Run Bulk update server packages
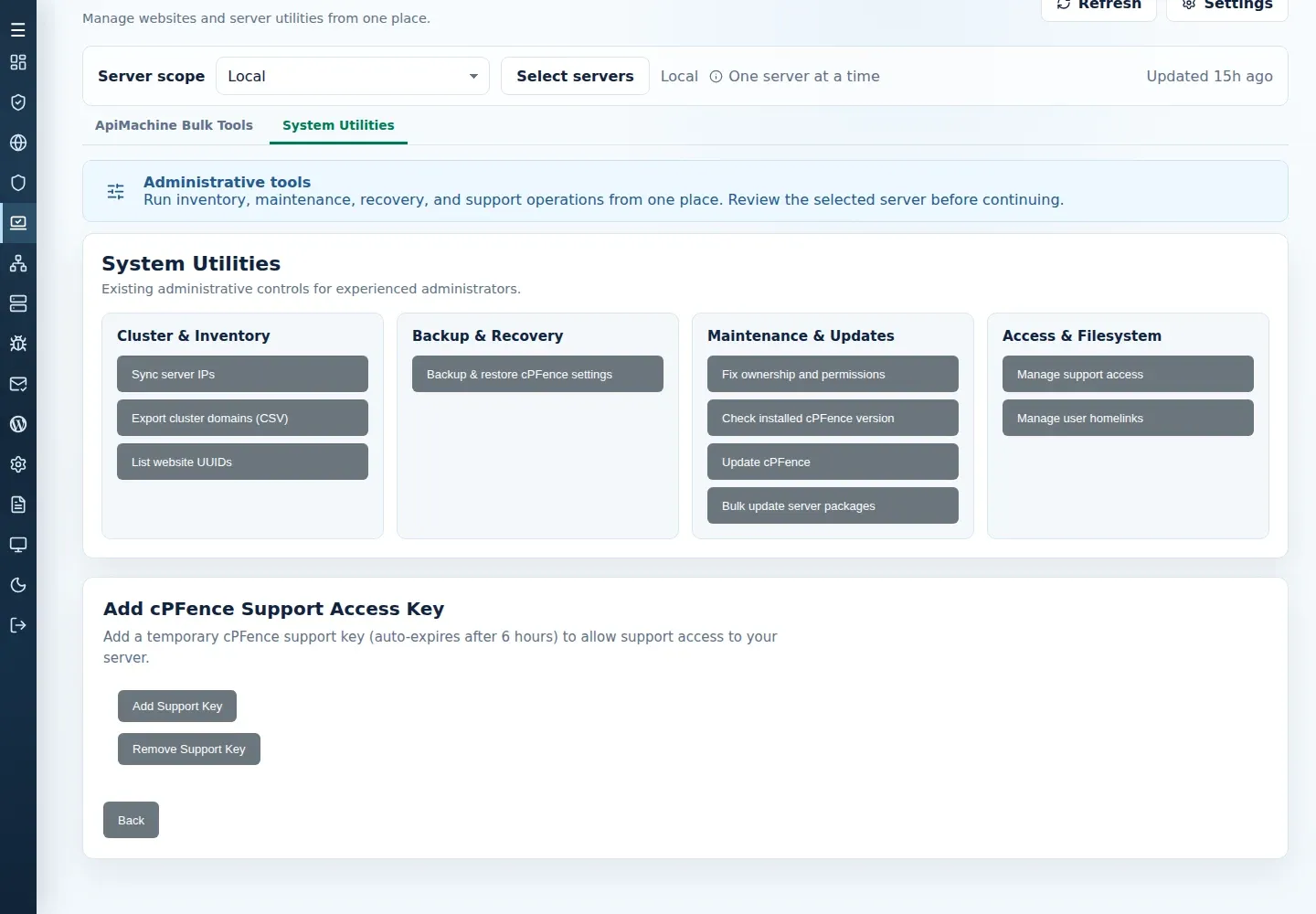 [833, 505]
